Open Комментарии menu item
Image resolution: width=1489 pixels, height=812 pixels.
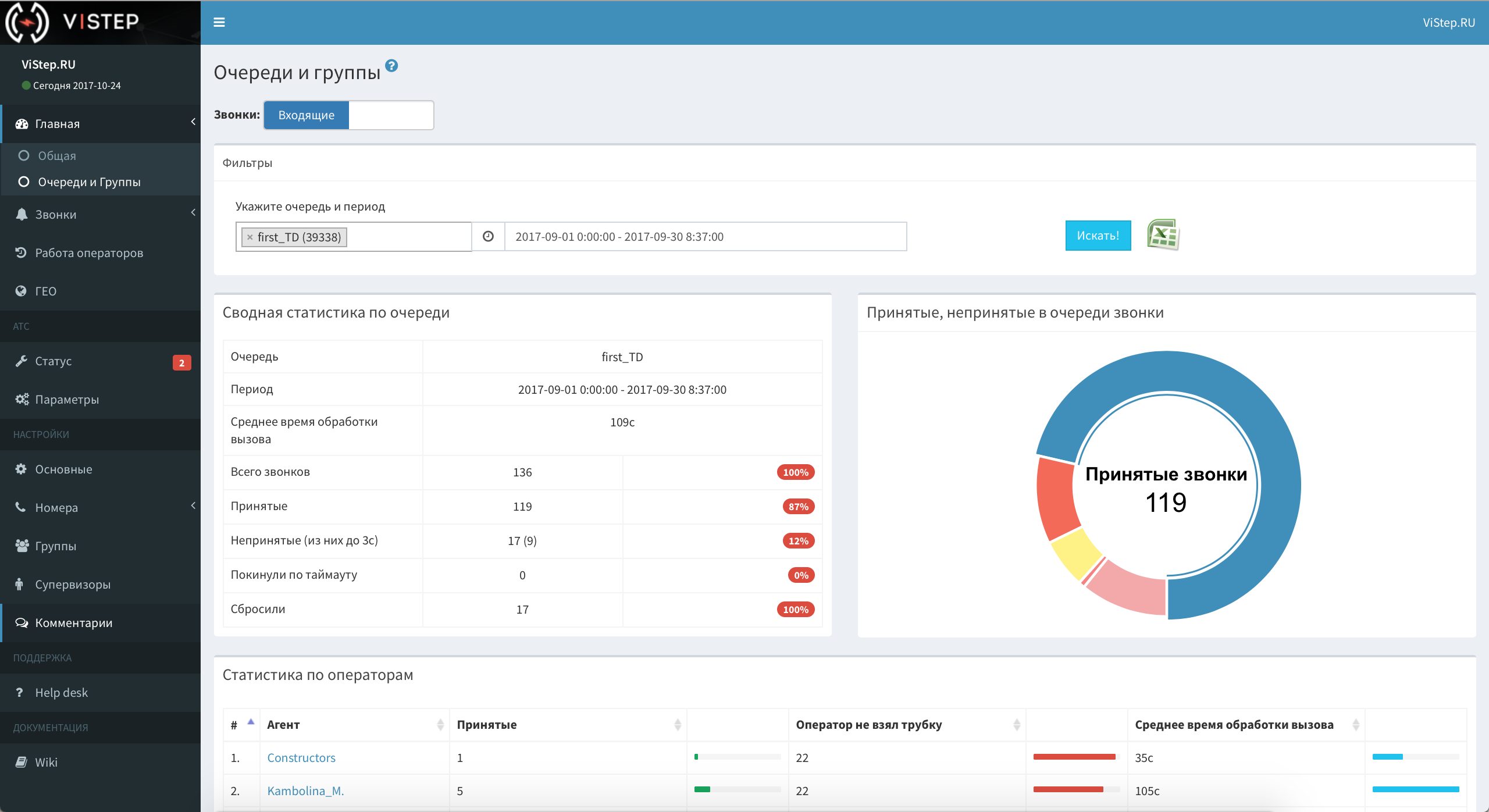(x=100, y=623)
